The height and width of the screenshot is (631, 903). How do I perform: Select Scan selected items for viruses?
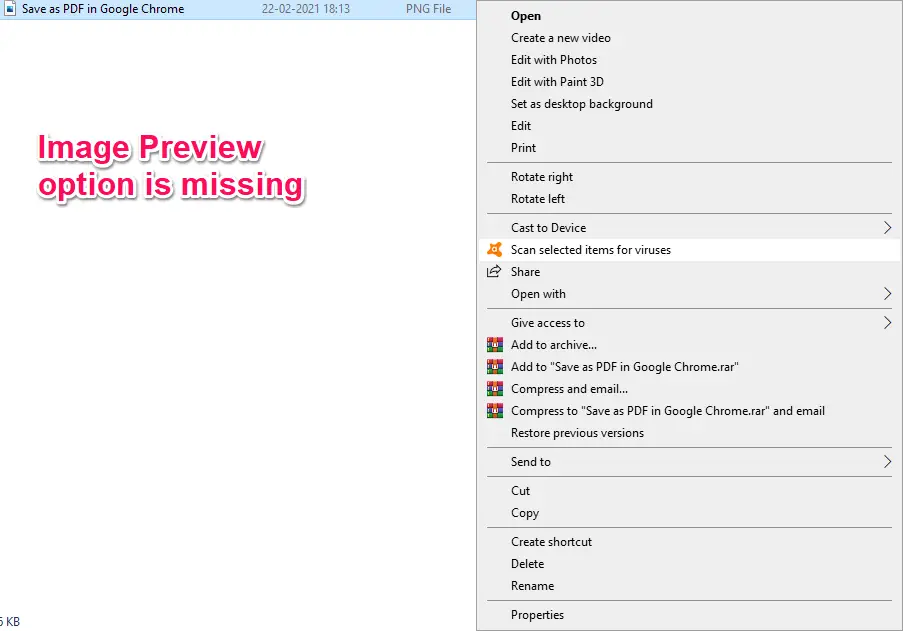689,249
